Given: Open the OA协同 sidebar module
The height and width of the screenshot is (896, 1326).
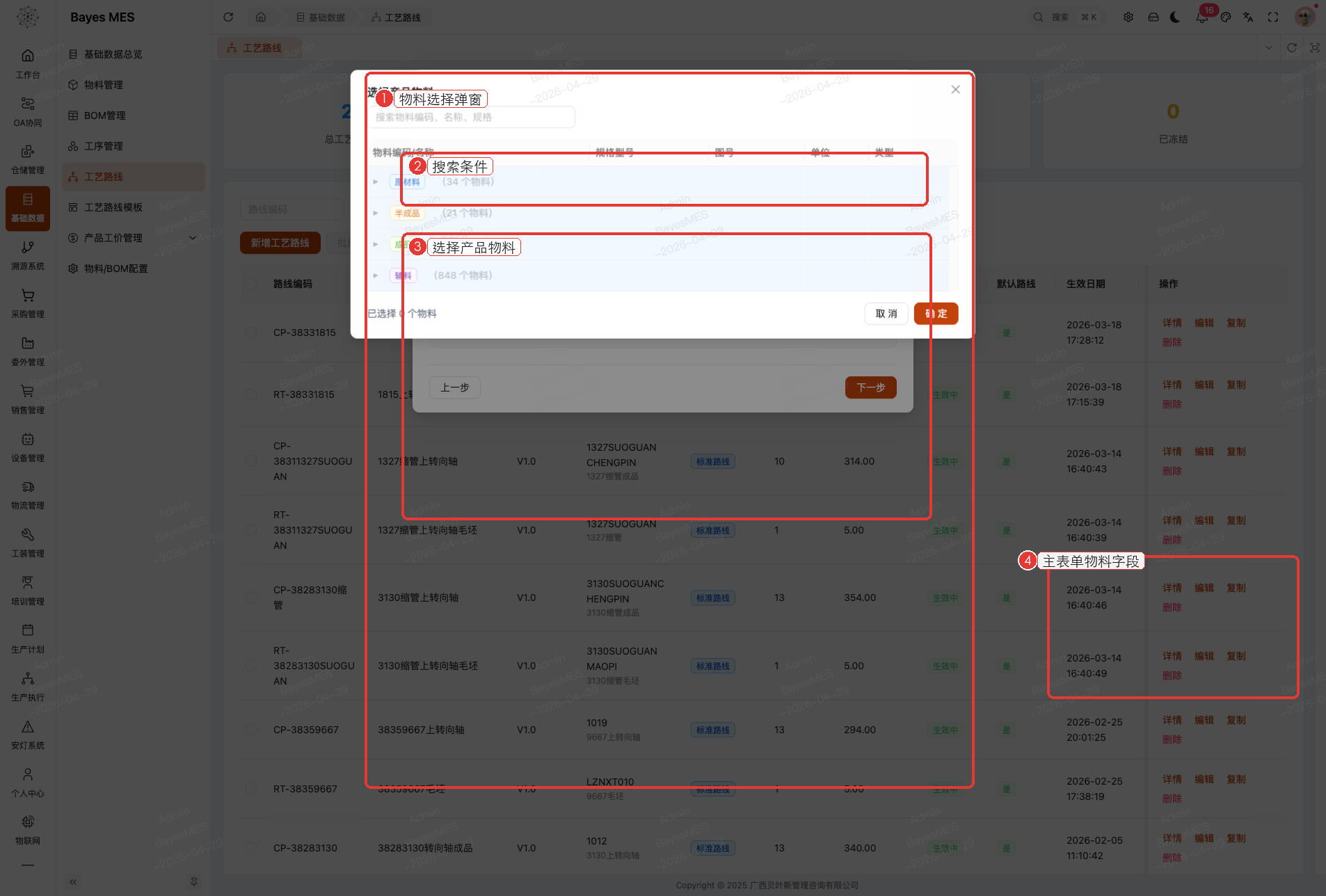Looking at the screenshot, I should click(x=28, y=111).
